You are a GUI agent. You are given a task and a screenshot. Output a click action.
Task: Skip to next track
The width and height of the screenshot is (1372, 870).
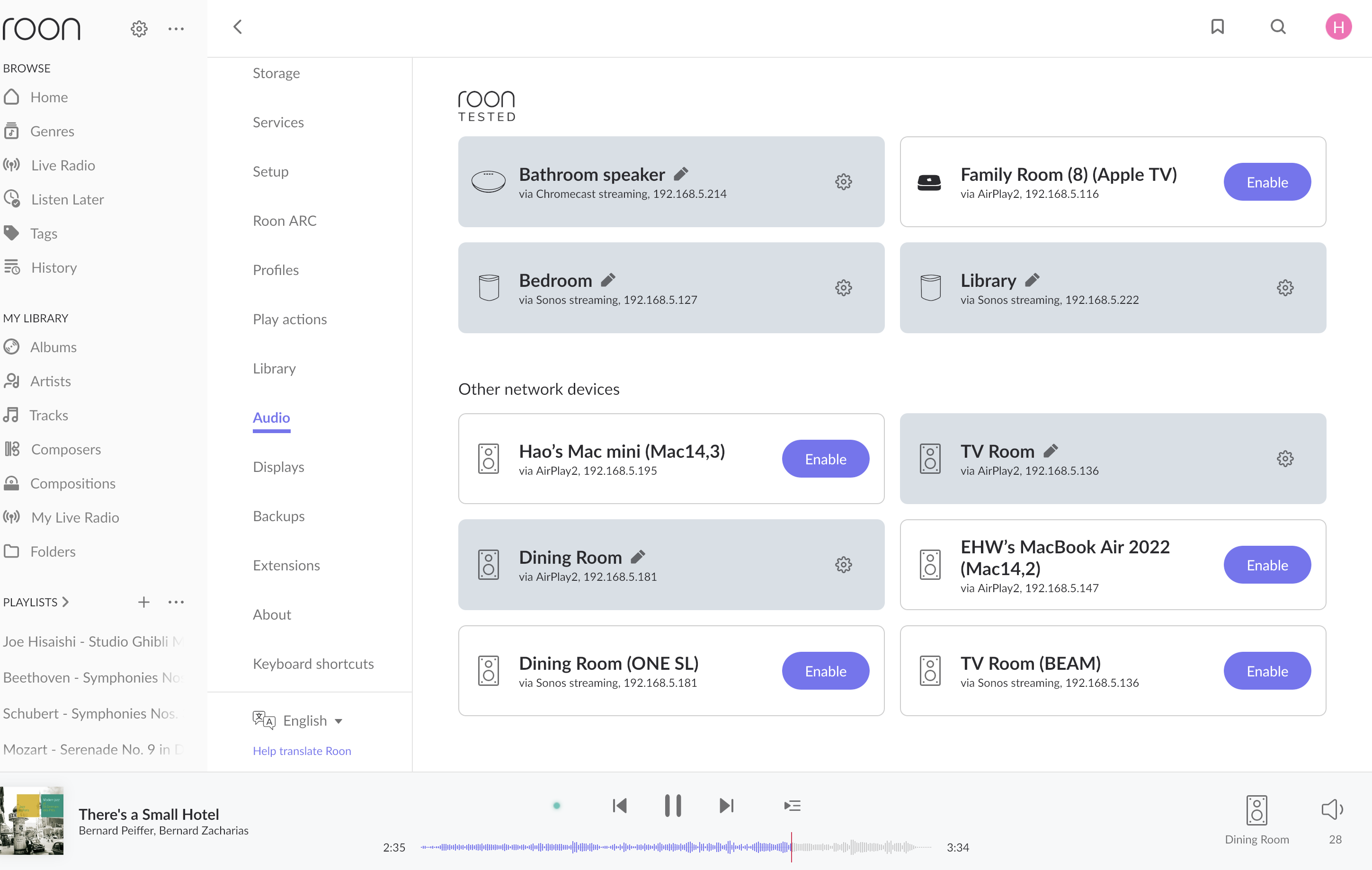point(726,806)
